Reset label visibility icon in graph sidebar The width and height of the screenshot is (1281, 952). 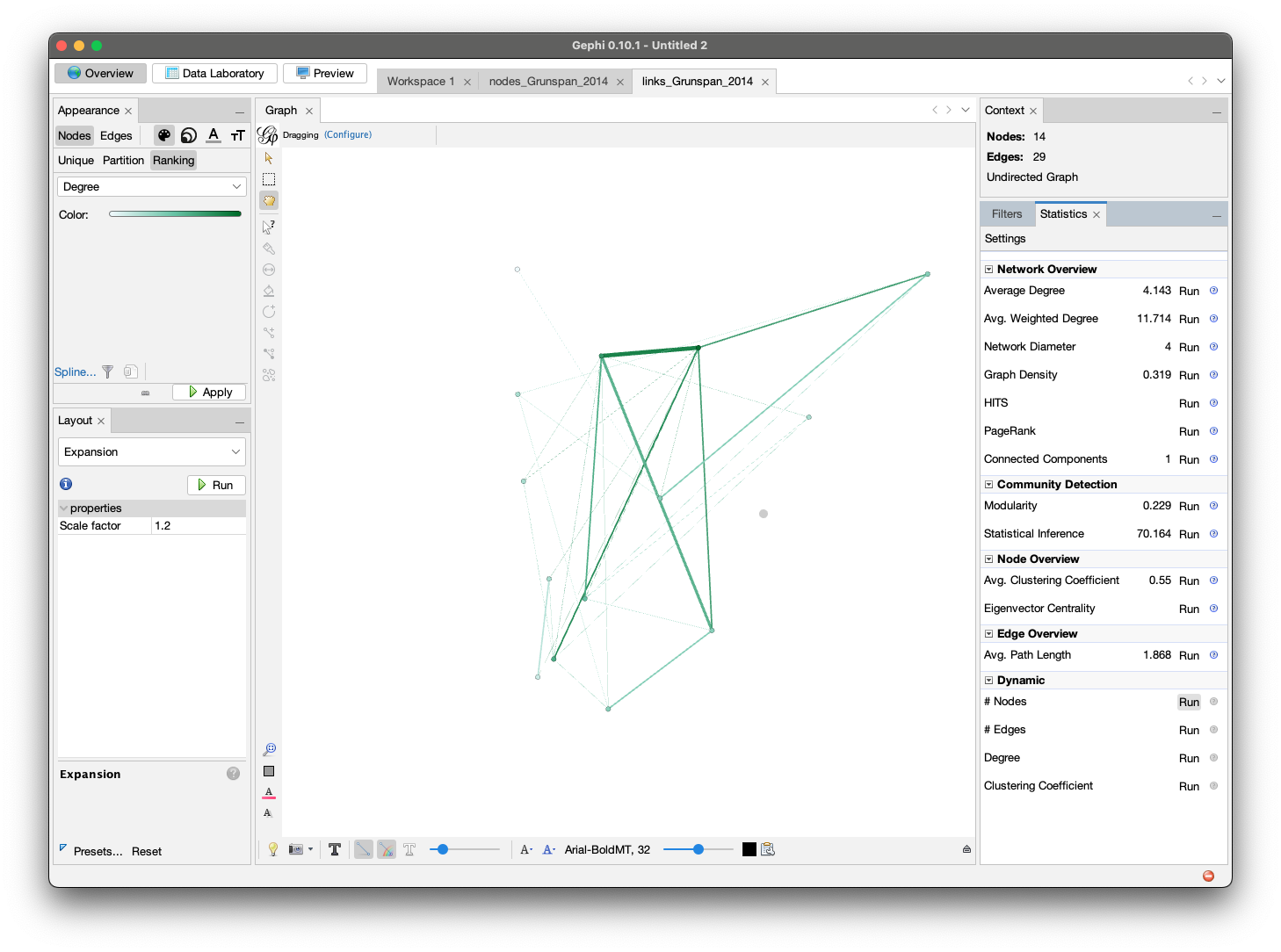pos(268,813)
